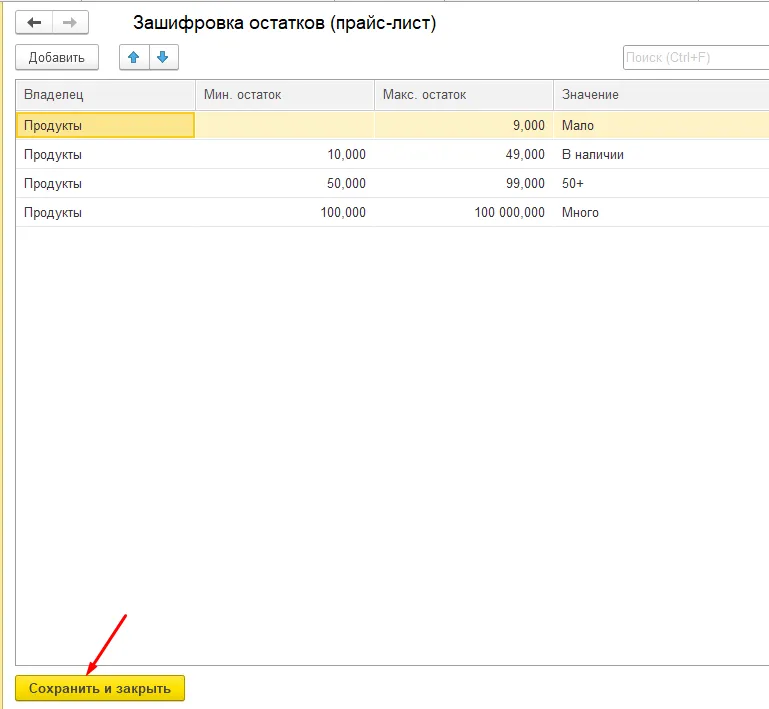Select the 50,000 min remainder cell

coord(285,183)
